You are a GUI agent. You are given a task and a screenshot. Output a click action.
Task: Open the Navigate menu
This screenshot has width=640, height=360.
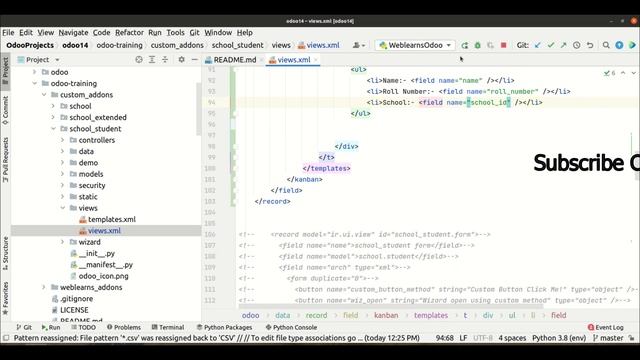point(73,33)
